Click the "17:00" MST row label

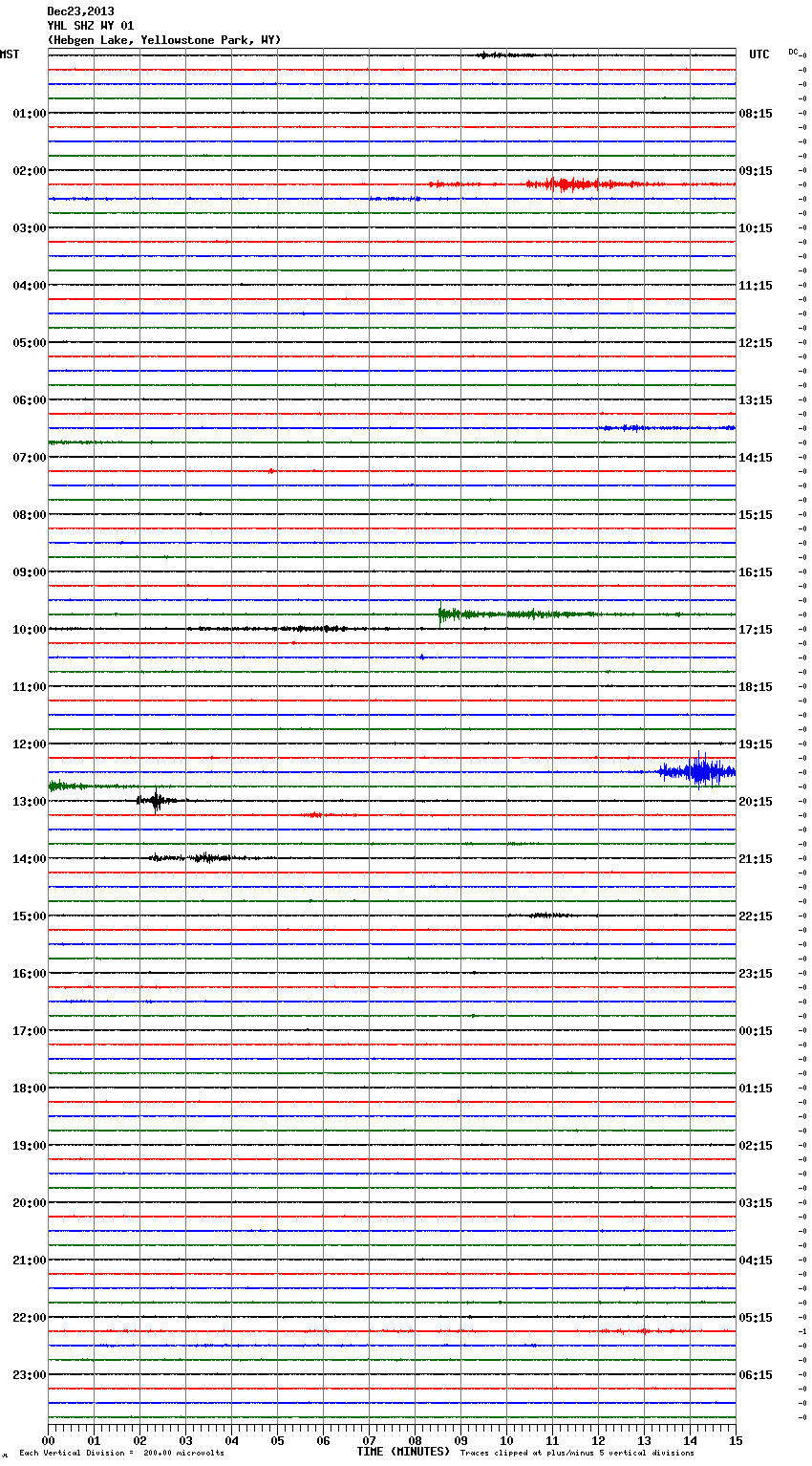pos(30,1031)
